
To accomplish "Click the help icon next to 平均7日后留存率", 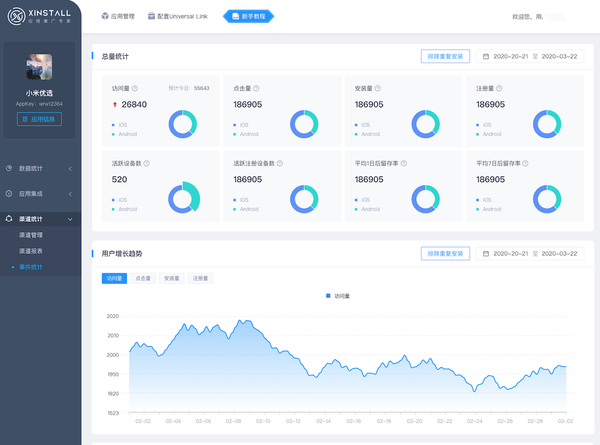I will [525, 163].
